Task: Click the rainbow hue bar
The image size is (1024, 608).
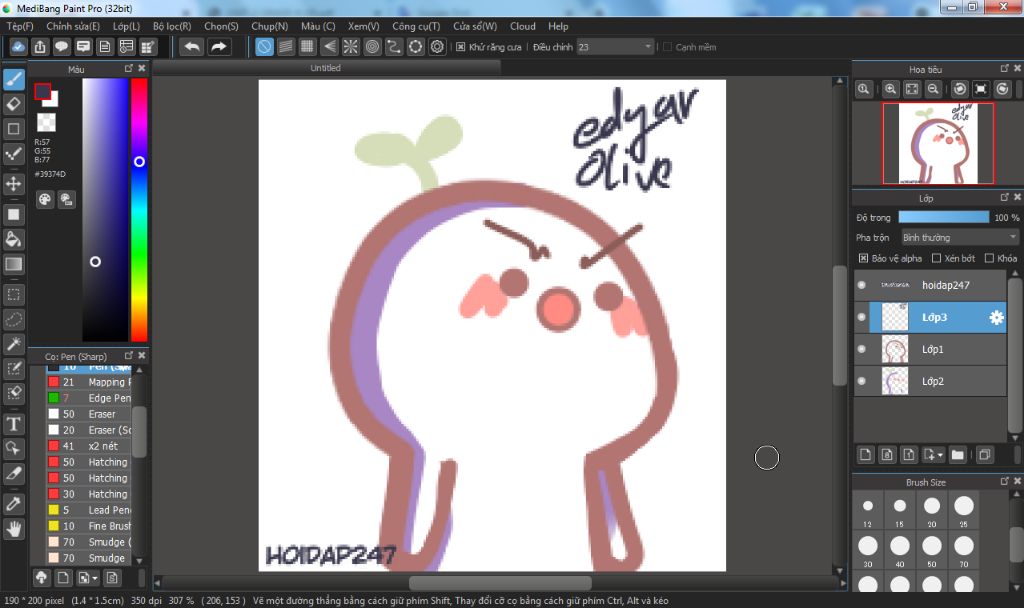Action: click(139, 210)
